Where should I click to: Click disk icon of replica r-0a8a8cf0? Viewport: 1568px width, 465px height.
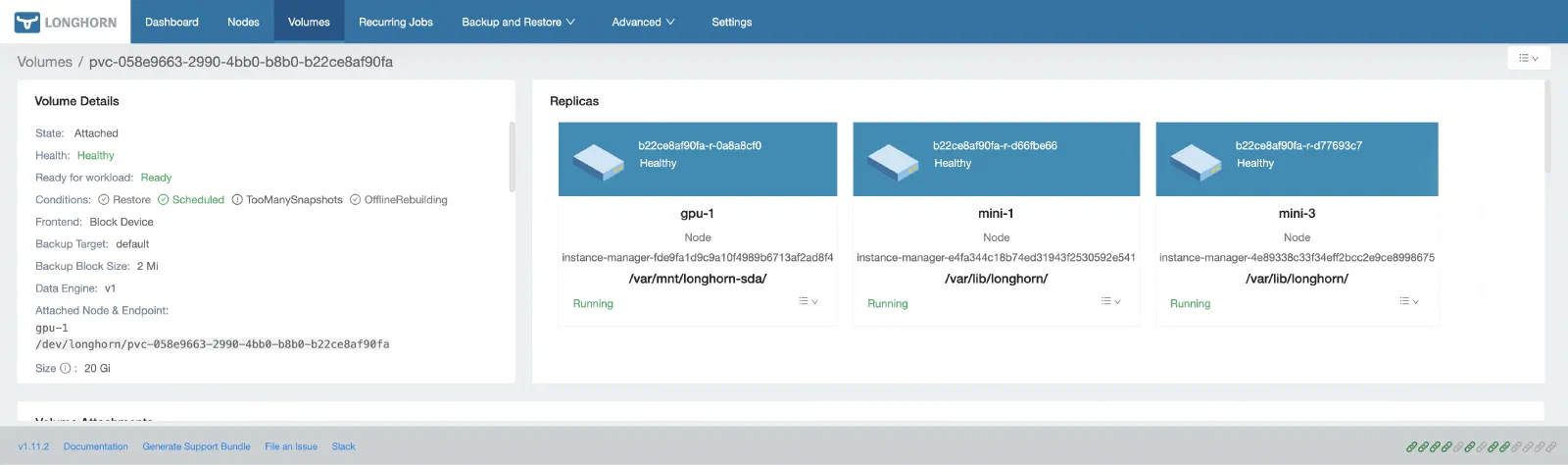599,162
